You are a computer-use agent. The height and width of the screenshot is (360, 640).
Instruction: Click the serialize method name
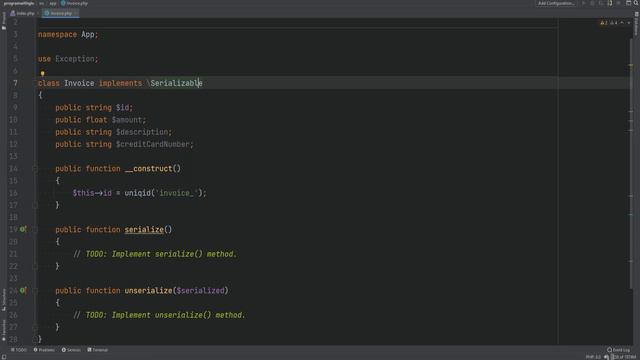144,230
